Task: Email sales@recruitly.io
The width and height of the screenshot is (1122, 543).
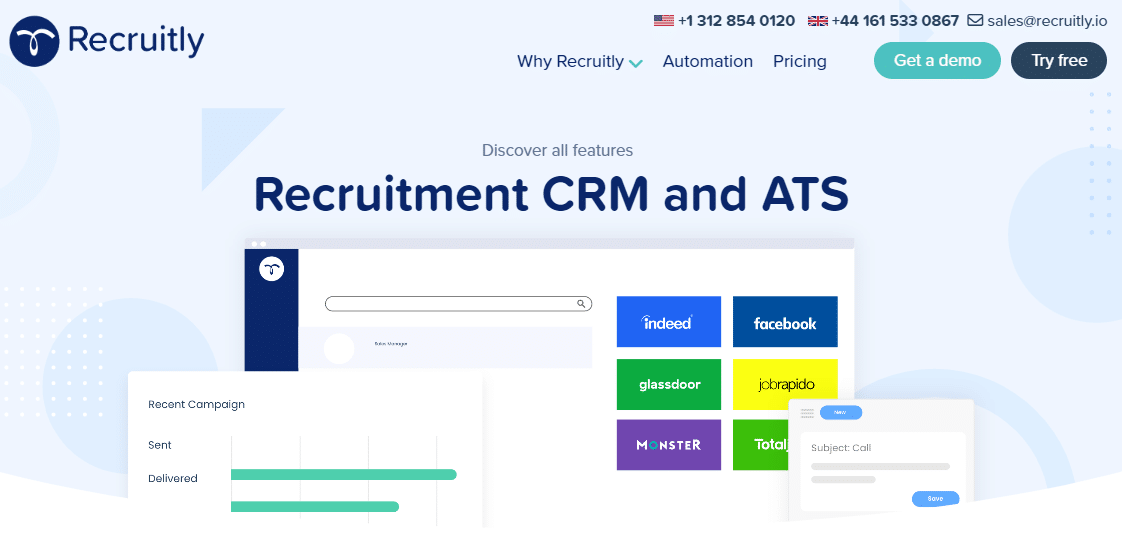Action: point(1048,21)
